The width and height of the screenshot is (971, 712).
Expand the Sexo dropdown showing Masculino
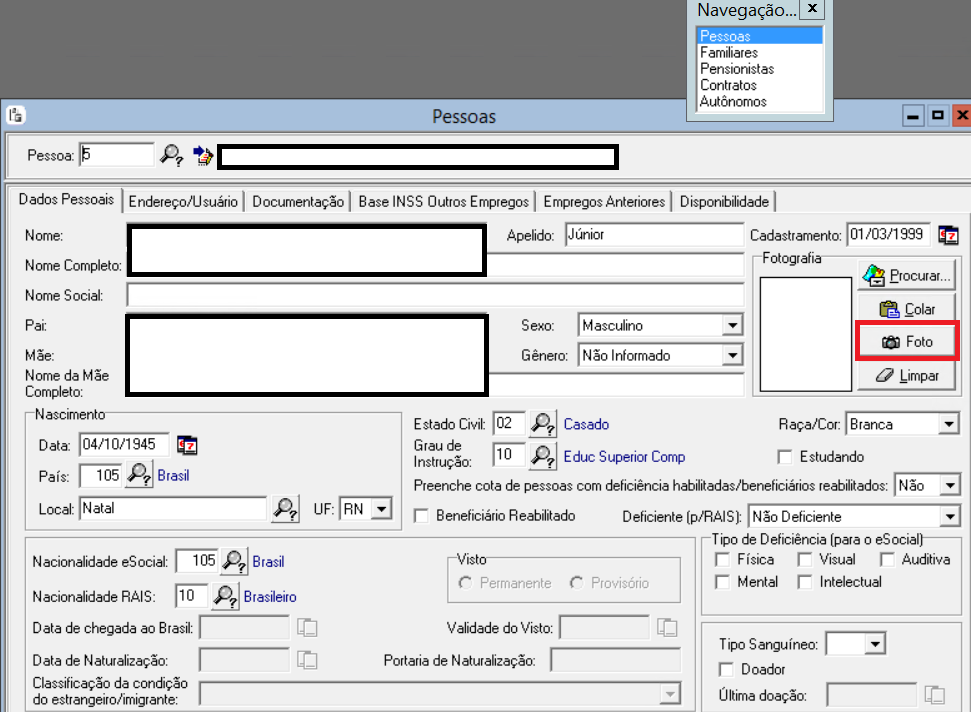[732, 325]
